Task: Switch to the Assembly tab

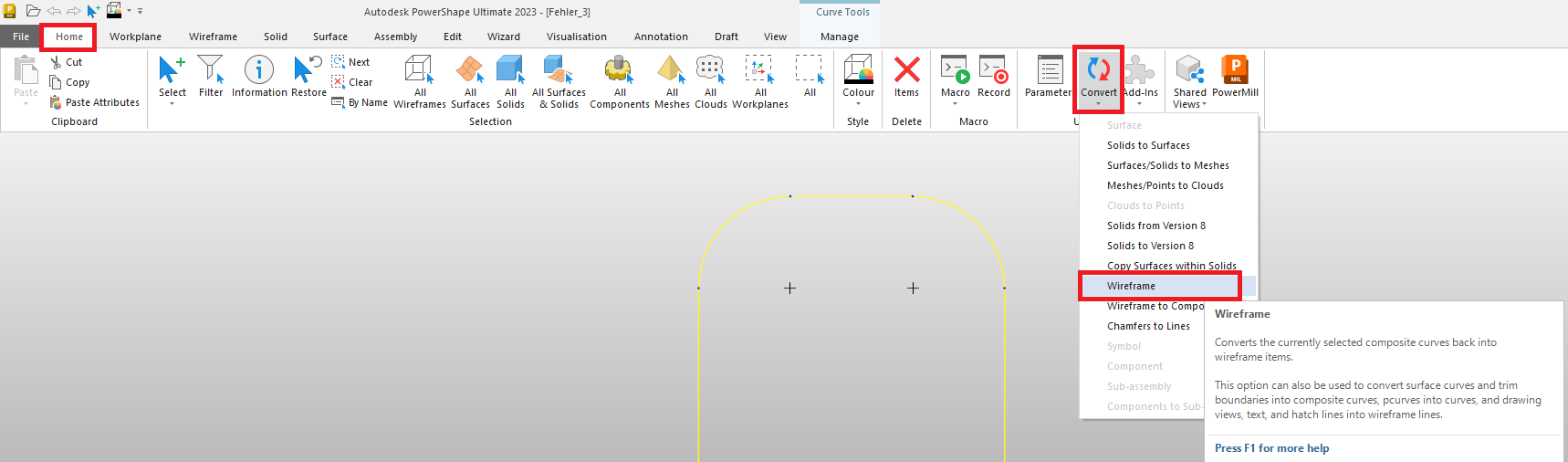Action: click(395, 37)
